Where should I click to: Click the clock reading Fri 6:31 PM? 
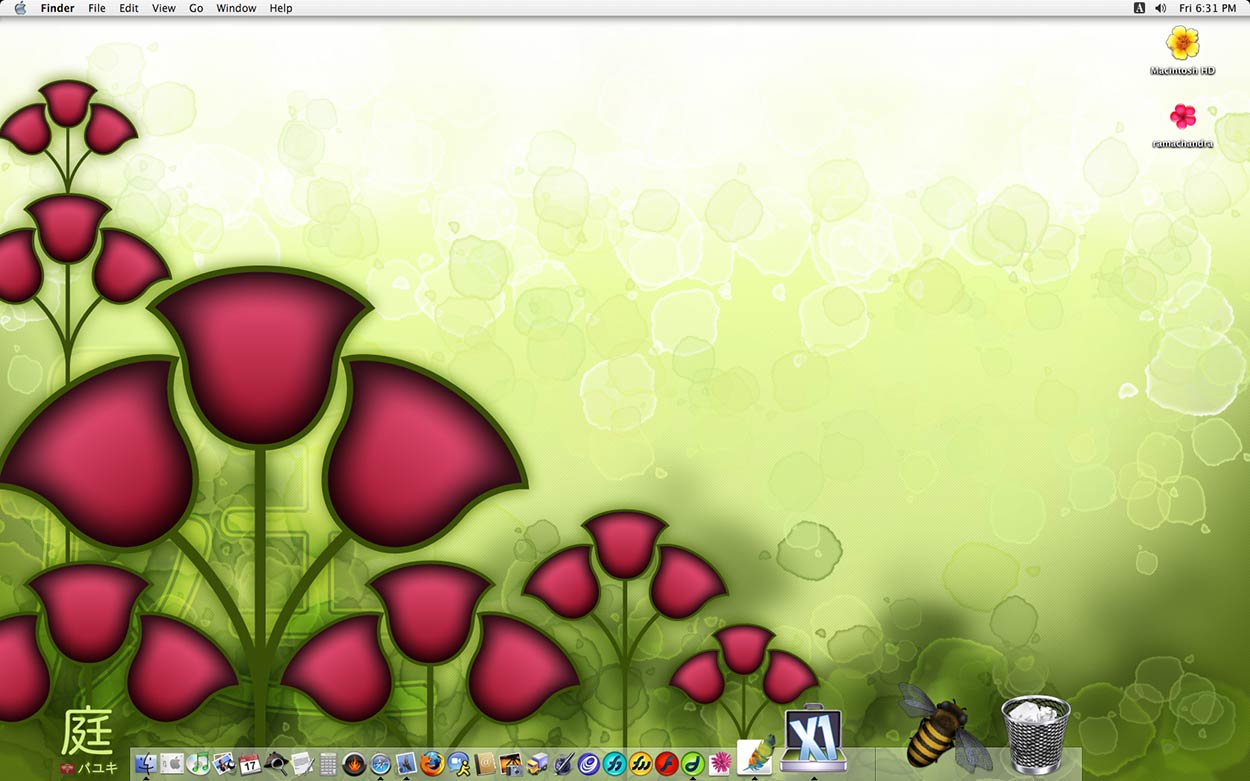pos(1207,8)
